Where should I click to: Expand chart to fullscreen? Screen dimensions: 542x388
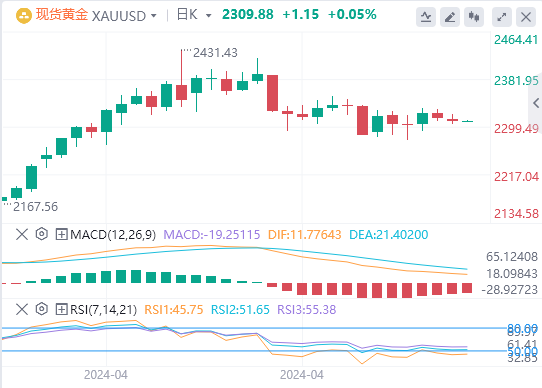coord(502,17)
